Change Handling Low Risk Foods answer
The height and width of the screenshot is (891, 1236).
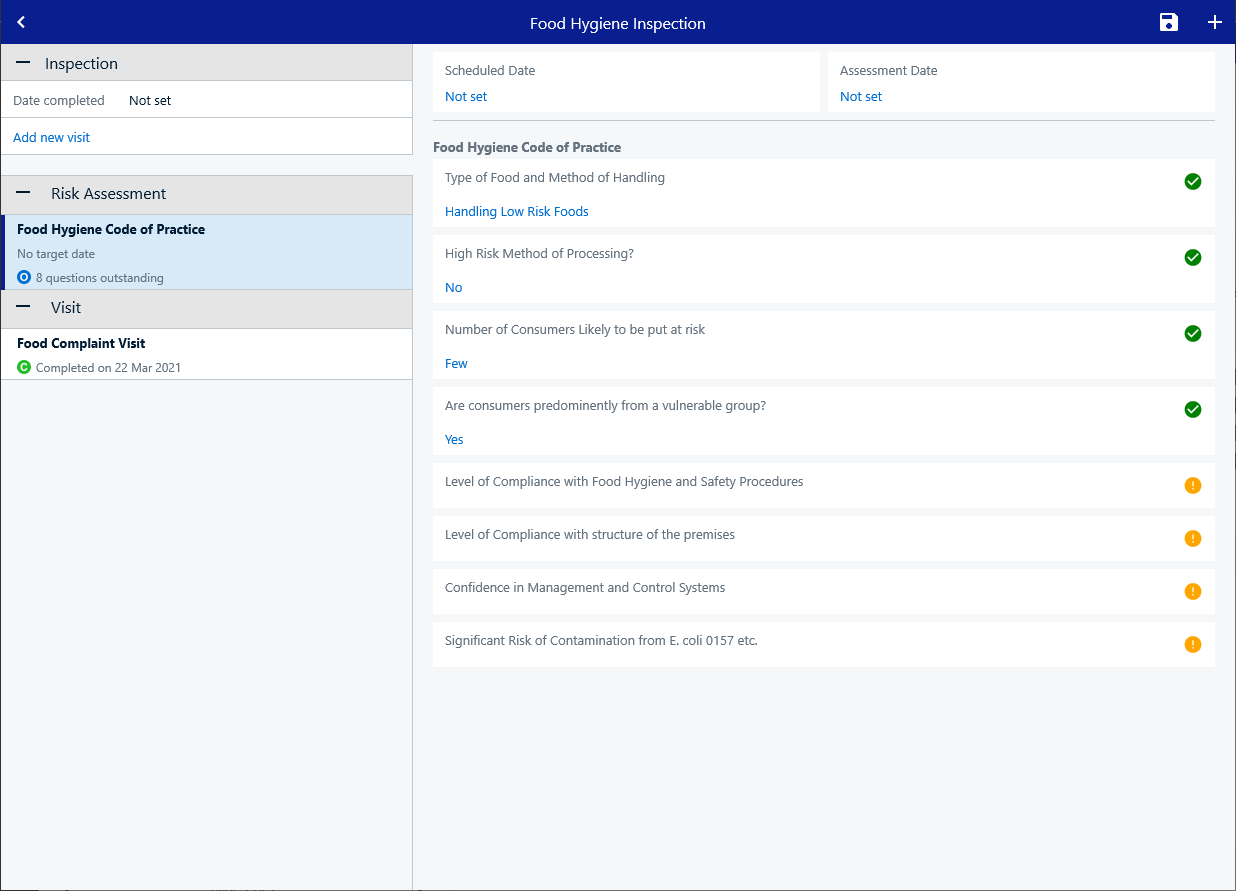pos(517,212)
